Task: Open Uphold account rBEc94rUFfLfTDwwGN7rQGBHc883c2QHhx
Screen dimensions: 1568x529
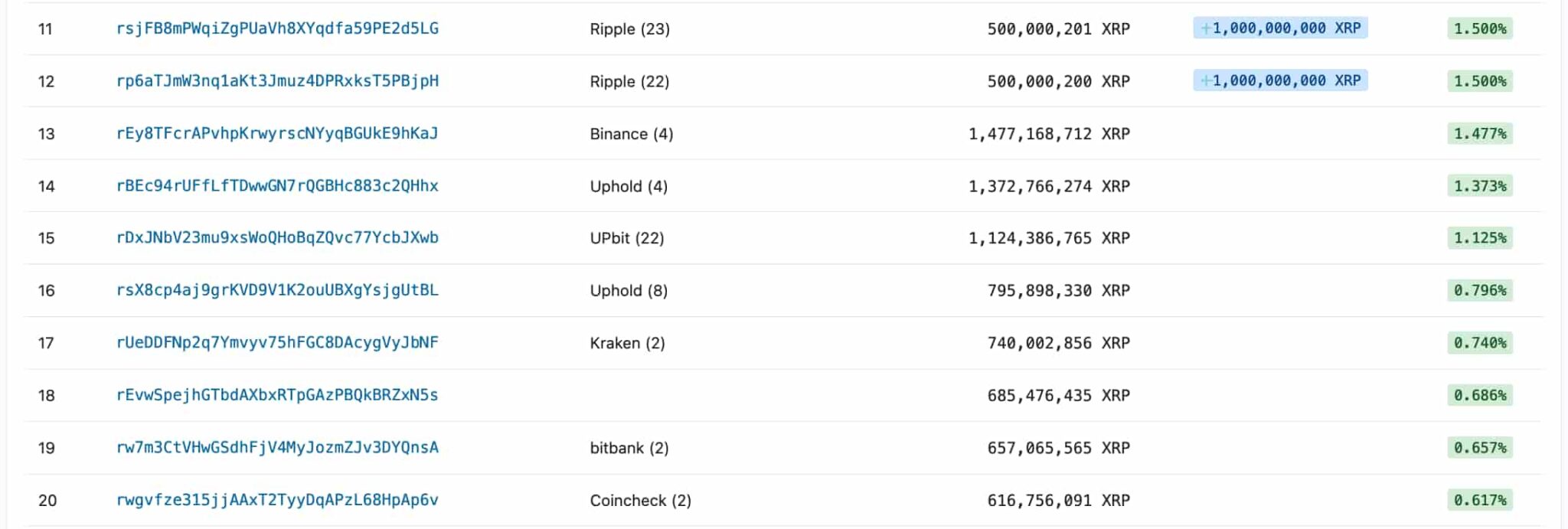Action: [277, 185]
